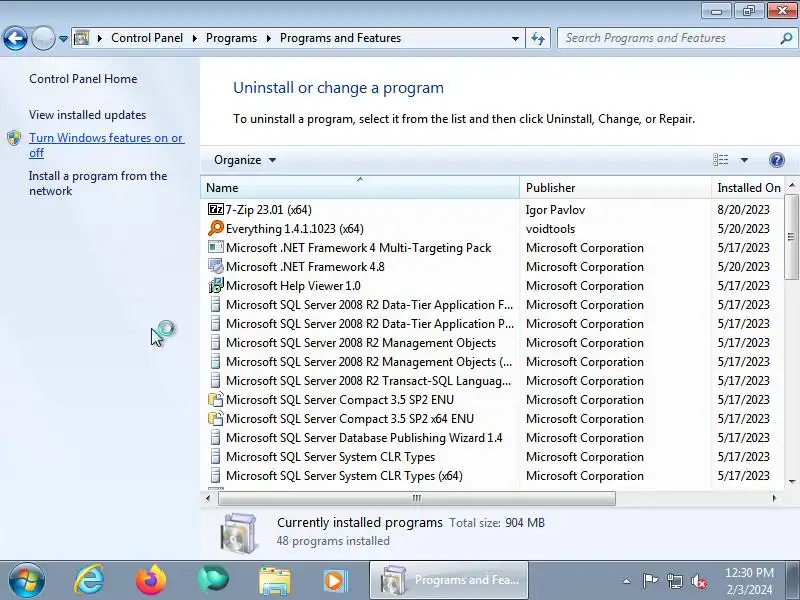This screenshot has height=600, width=800.
Task: Expand the address bar history dropdown
Action: click(x=515, y=38)
